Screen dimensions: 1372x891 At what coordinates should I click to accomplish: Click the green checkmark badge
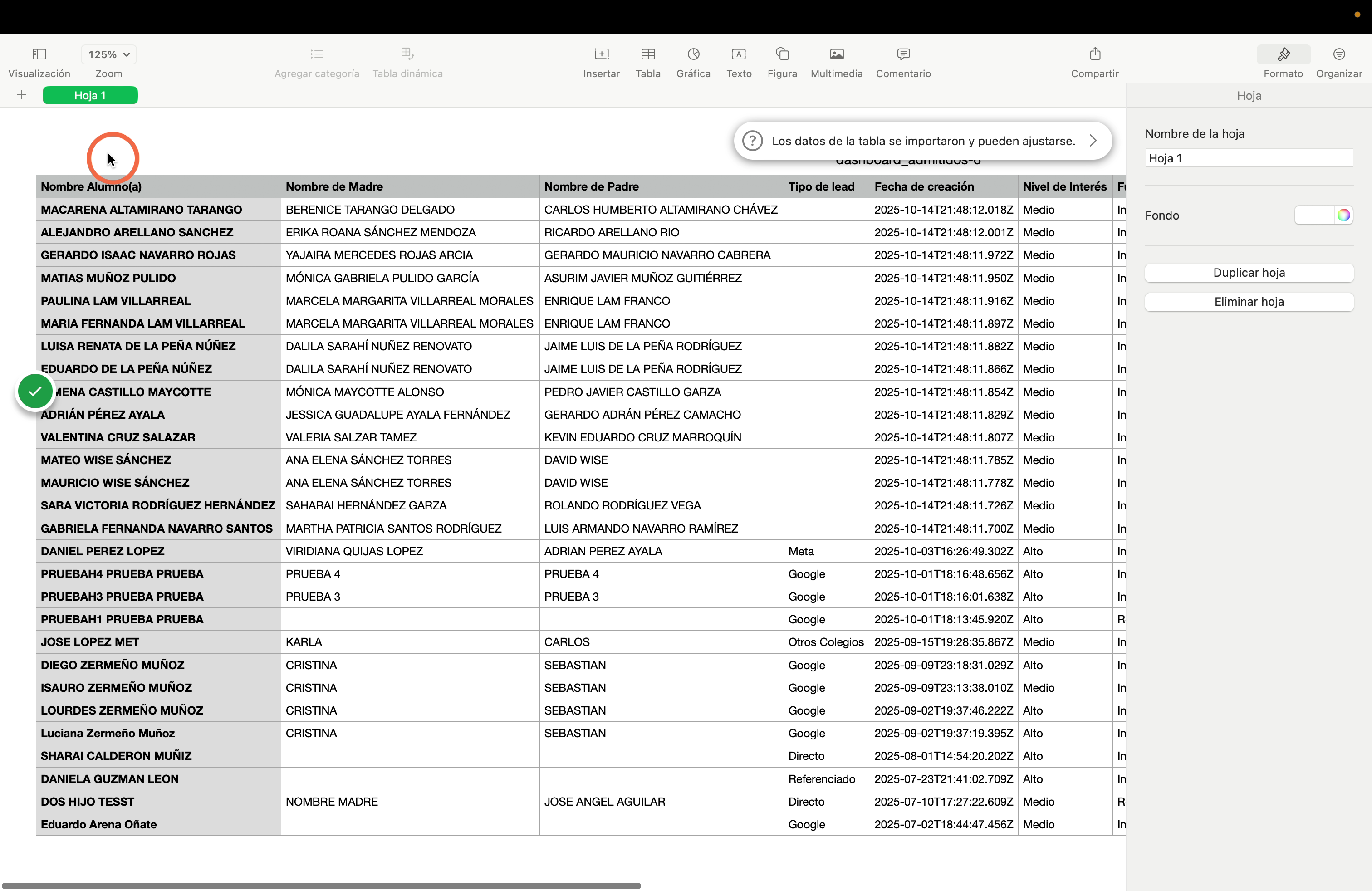(x=35, y=392)
